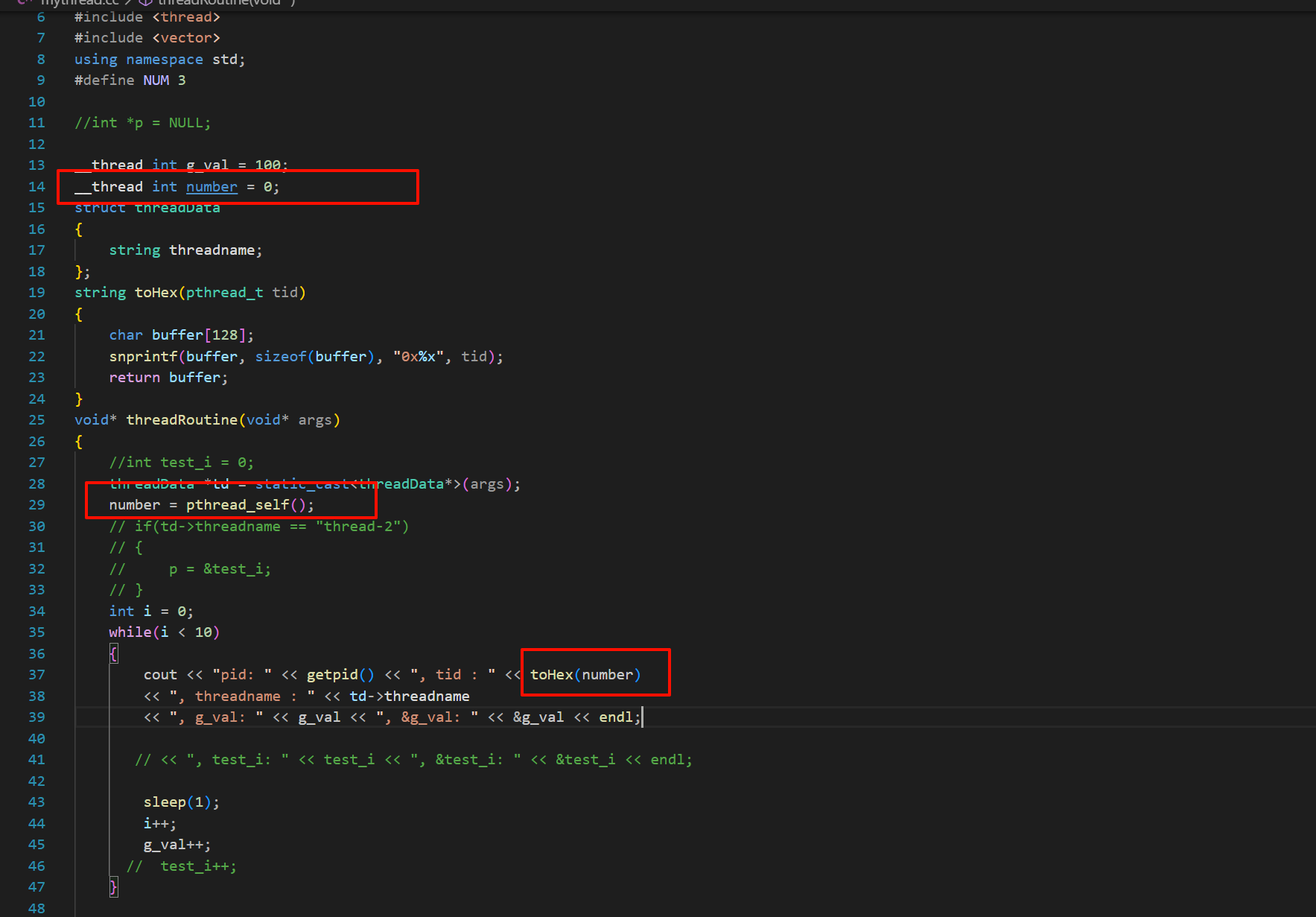Image resolution: width=1316 pixels, height=917 pixels.
Task: Click commented 'p = &test_i;' line
Action: (x=190, y=569)
